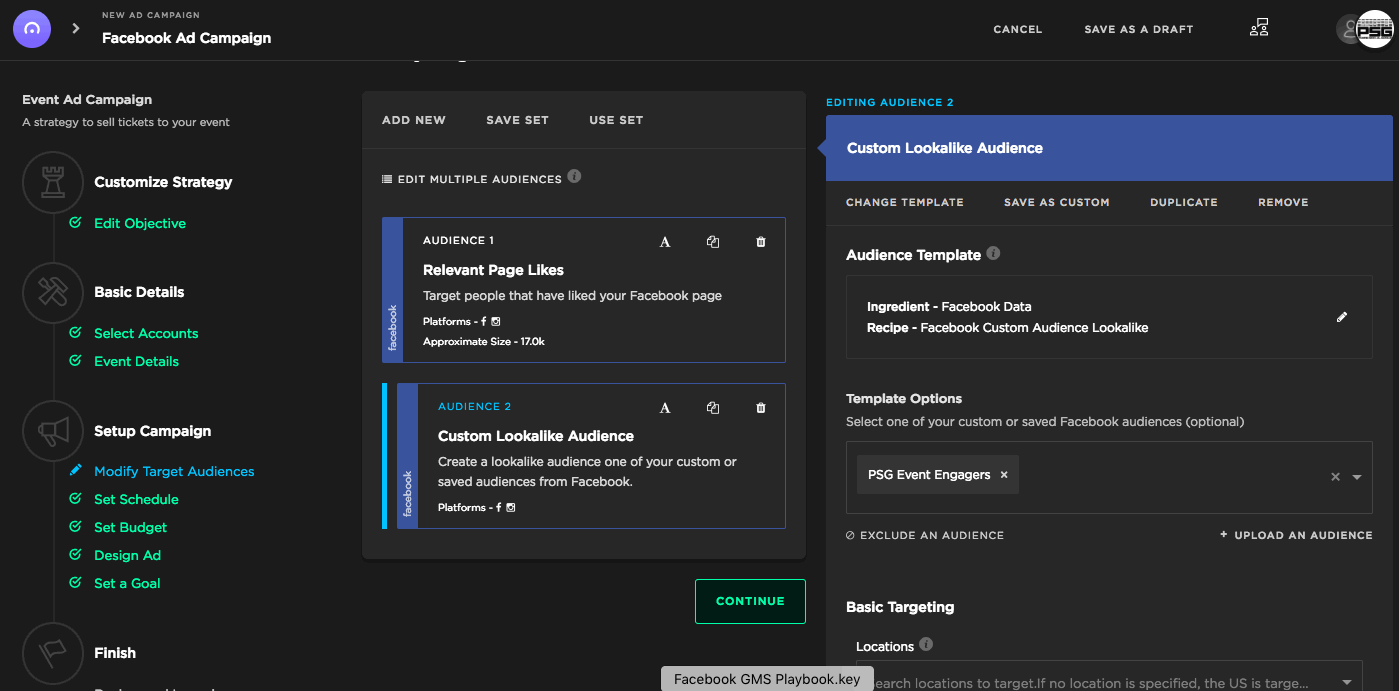Open the Locations dropdown arrow
The height and width of the screenshot is (691, 1399).
(x=1346, y=682)
